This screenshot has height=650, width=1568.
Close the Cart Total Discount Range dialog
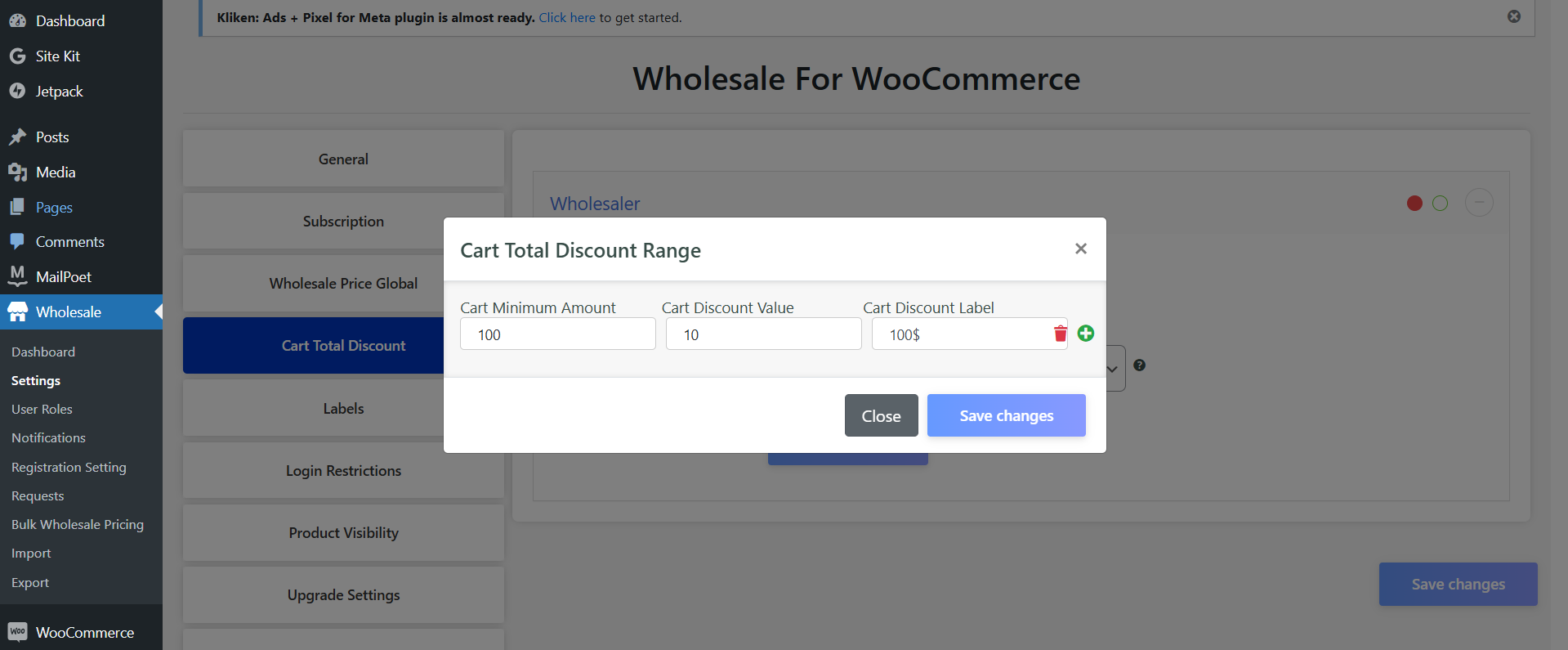pos(1081,249)
